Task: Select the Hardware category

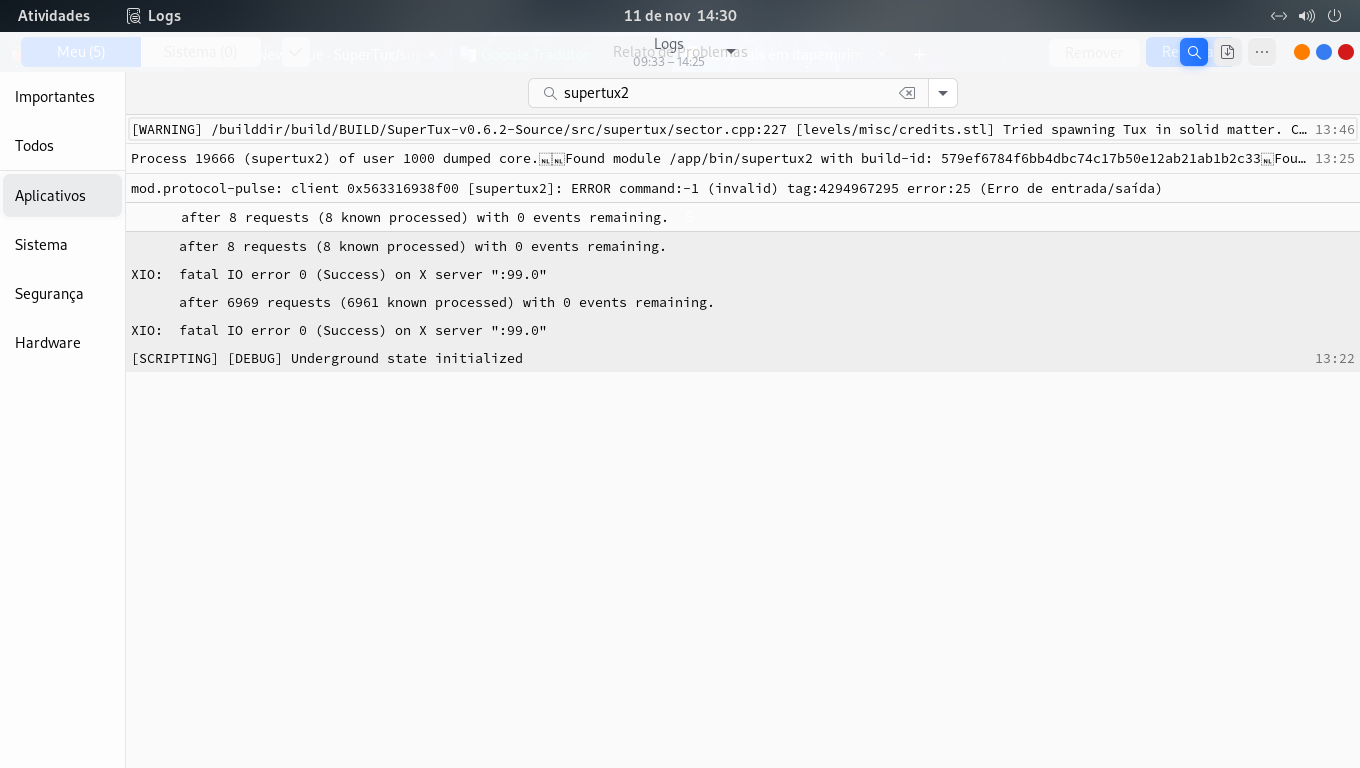Action: 62,343
